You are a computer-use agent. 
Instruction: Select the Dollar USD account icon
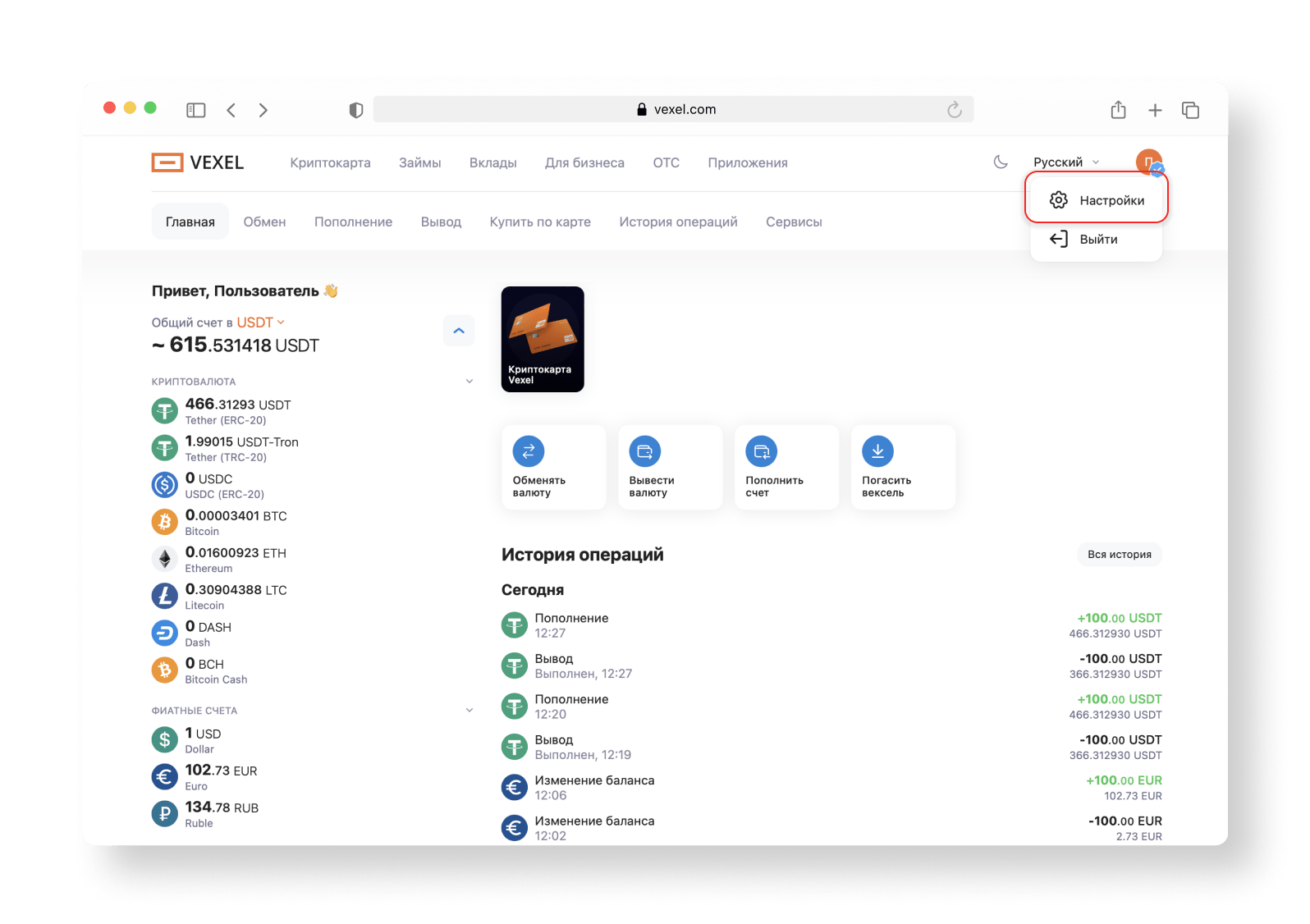(x=165, y=740)
